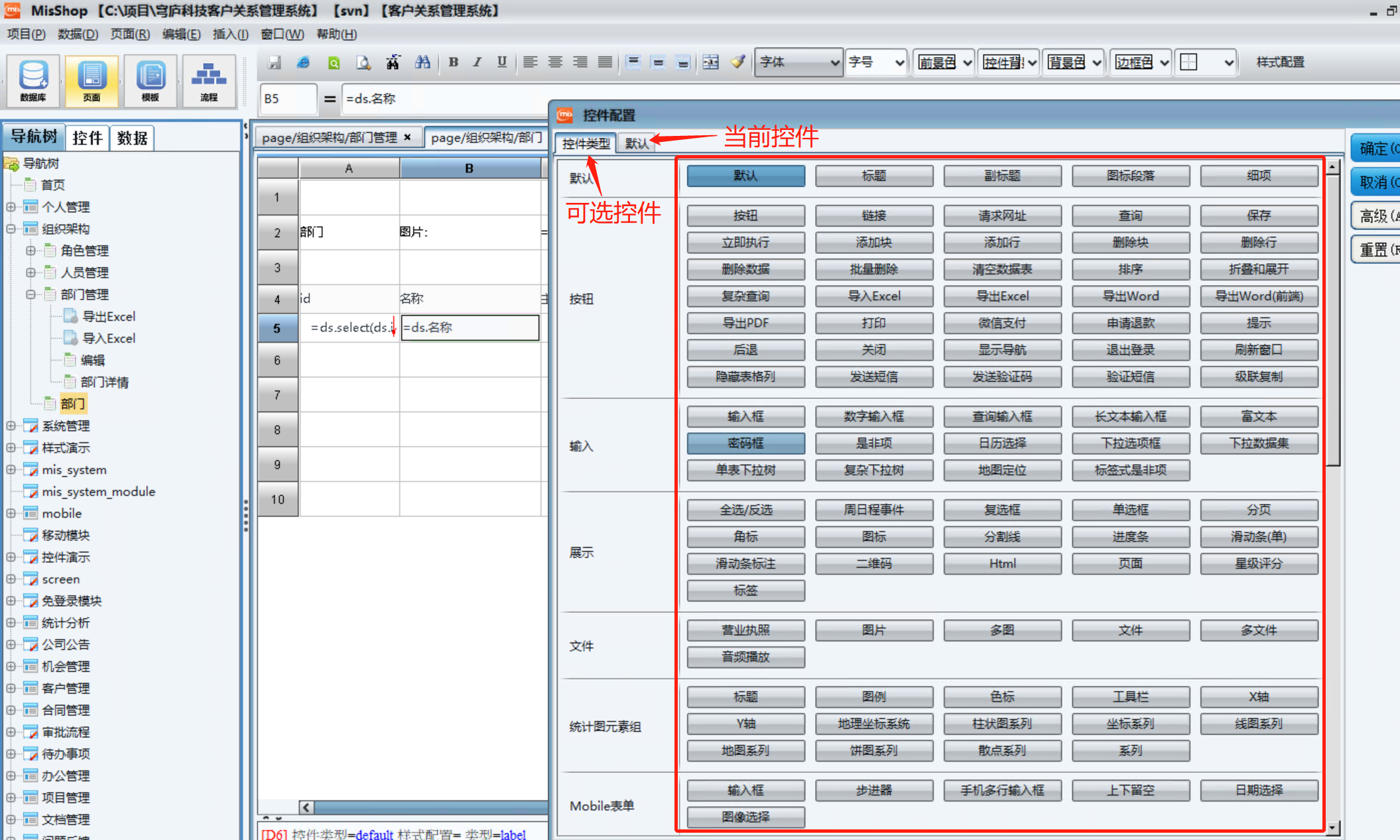Open the 字号 font size dropdown
1400x840 pixels.
tap(875, 62)
